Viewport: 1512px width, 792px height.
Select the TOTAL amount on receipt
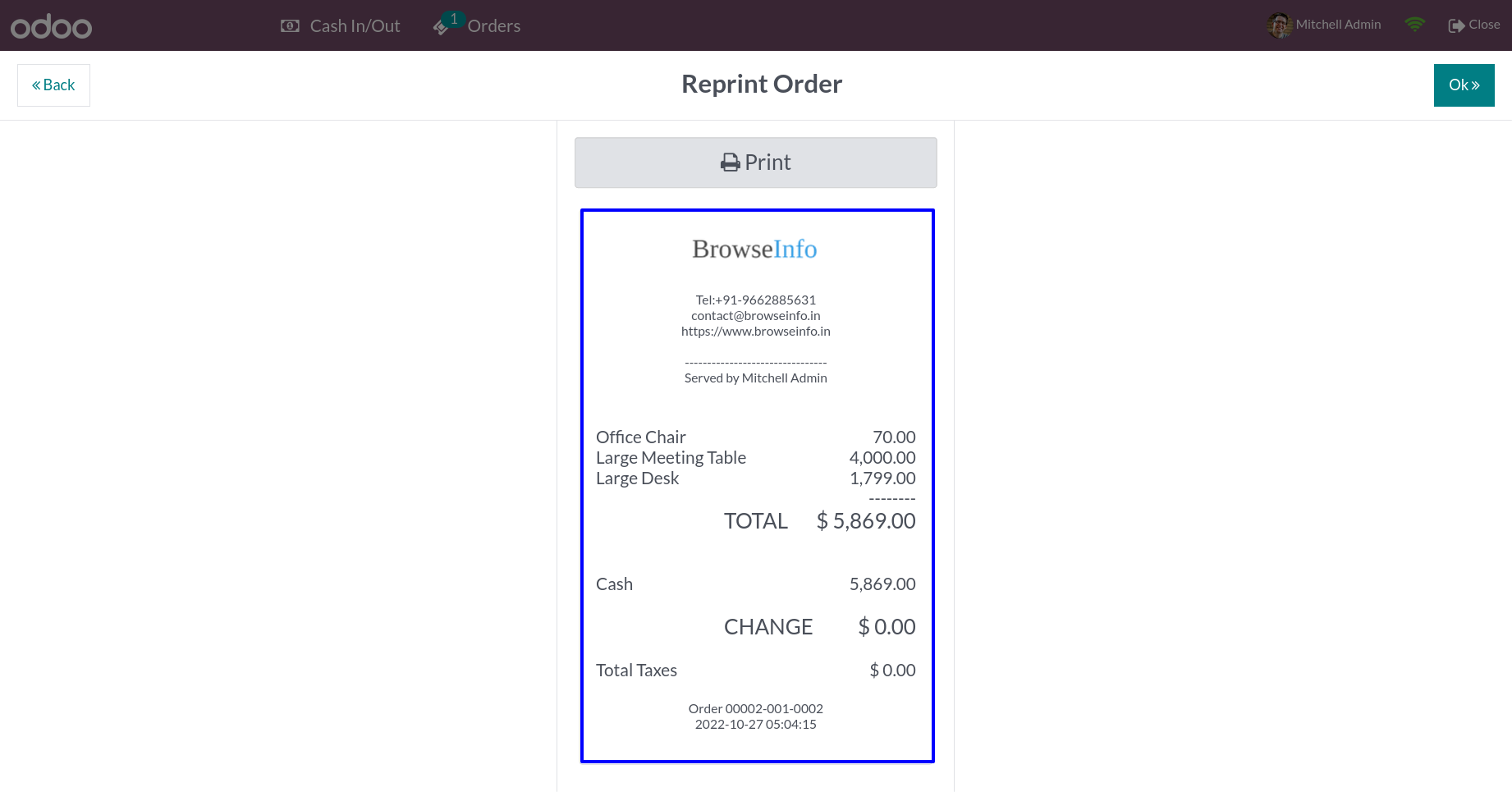pyautogui.click(x=866, y=521)
